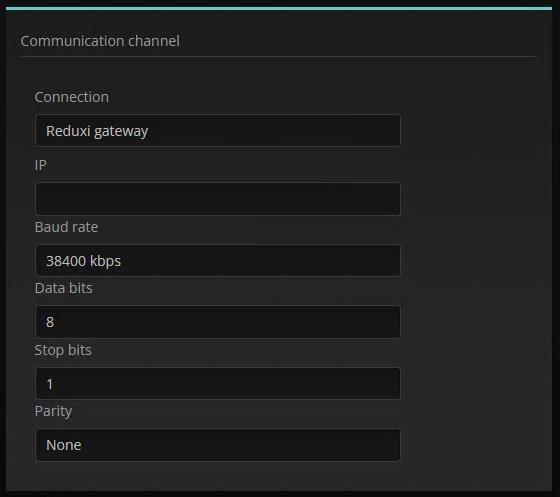Click the 'None' parity value

click(x=64, y=445)
